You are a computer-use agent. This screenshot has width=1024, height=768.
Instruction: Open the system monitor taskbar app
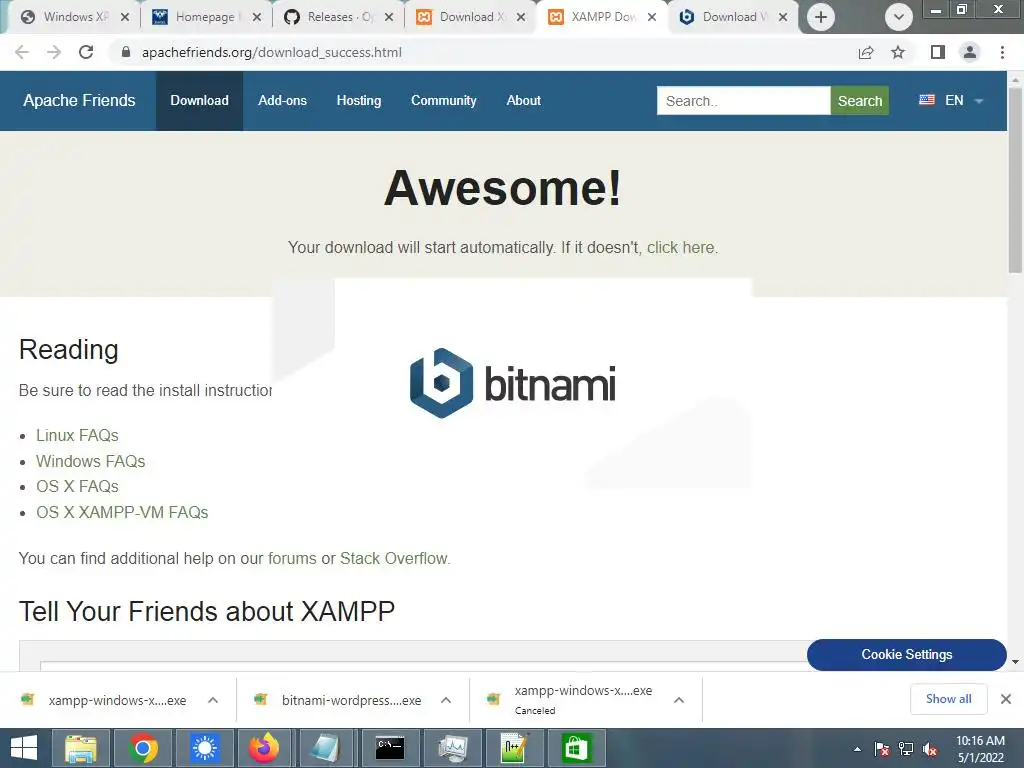tap(453, 748)
